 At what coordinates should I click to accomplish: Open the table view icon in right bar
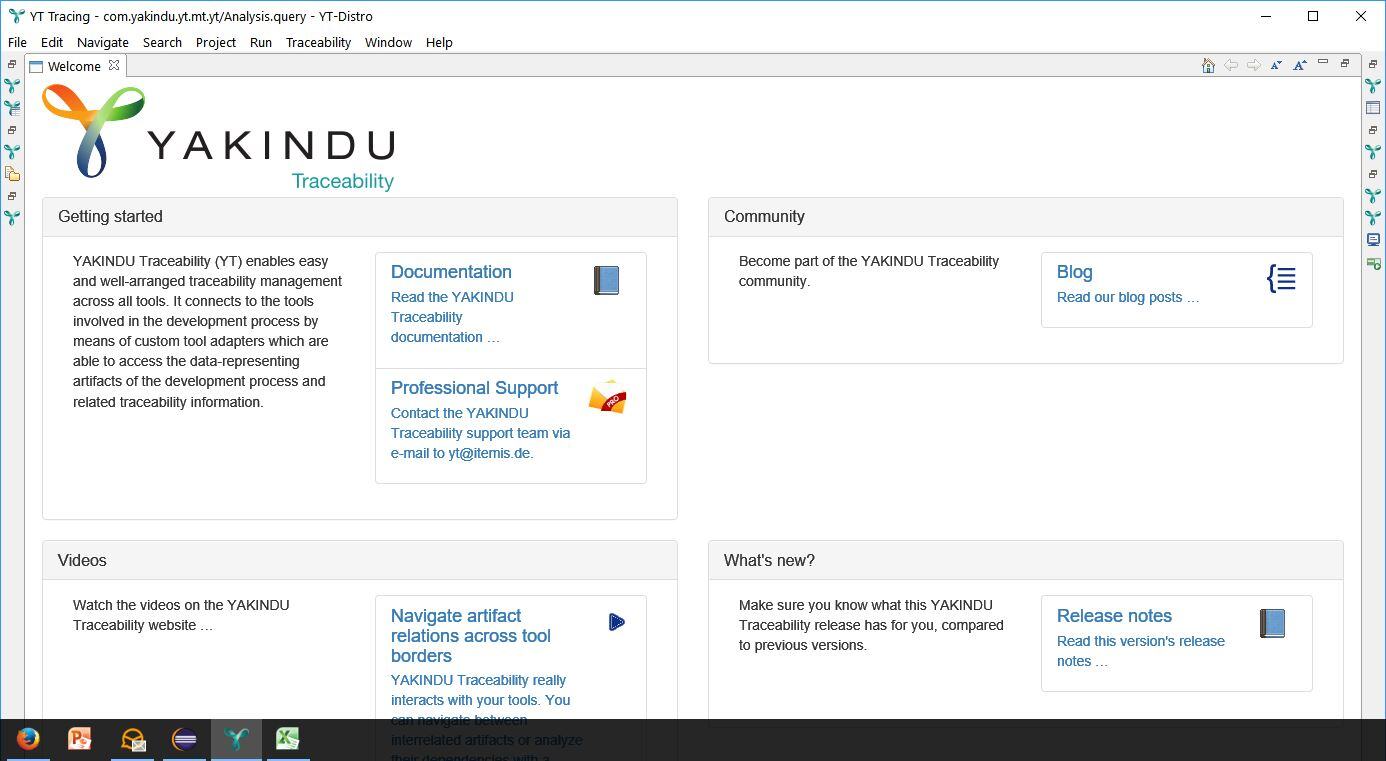[1373, 108]
